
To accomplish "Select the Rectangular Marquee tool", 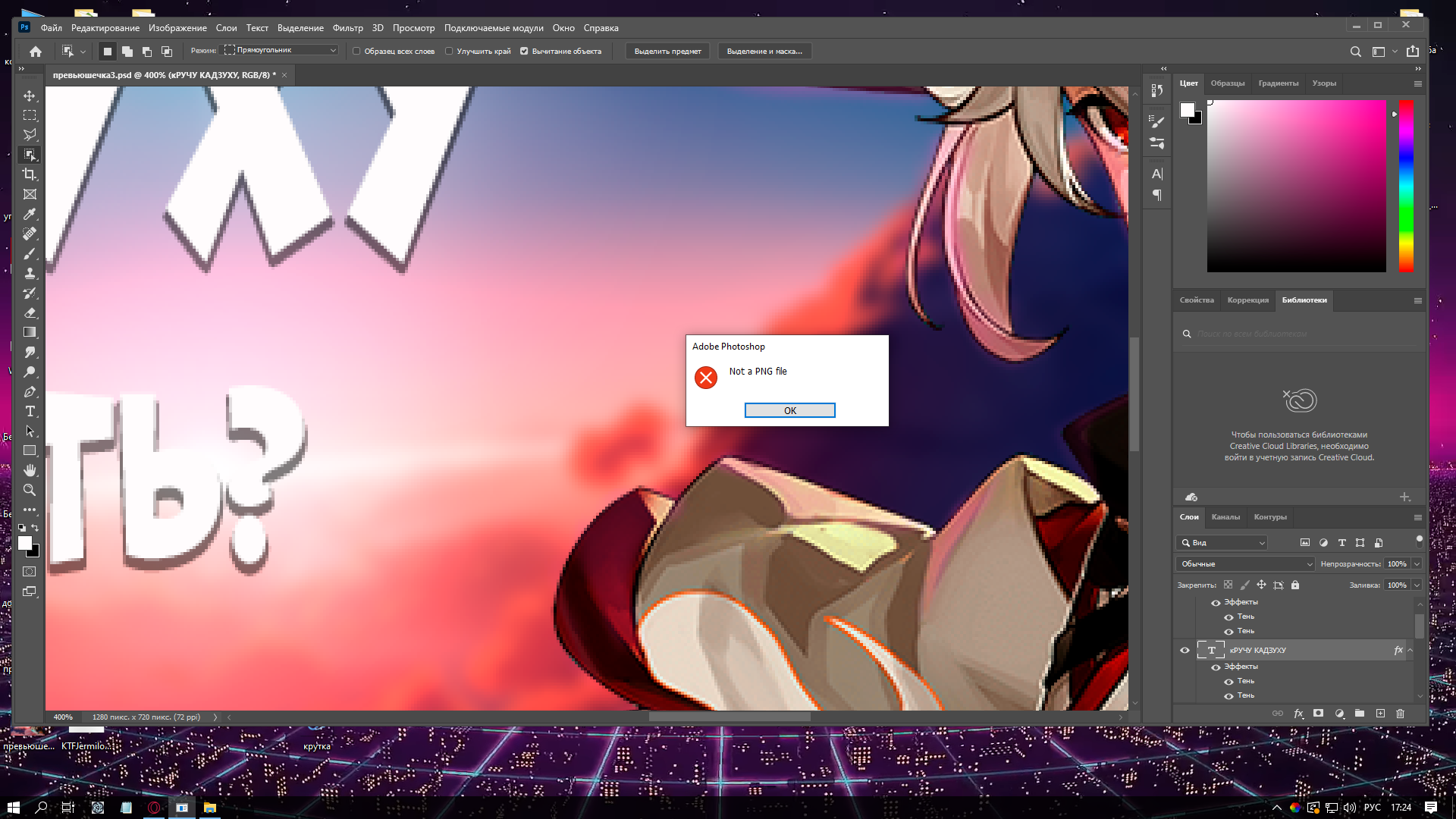I will tap(30, 115).
